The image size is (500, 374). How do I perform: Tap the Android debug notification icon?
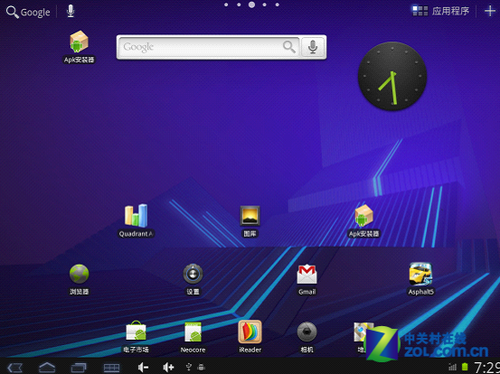point(201,367)
